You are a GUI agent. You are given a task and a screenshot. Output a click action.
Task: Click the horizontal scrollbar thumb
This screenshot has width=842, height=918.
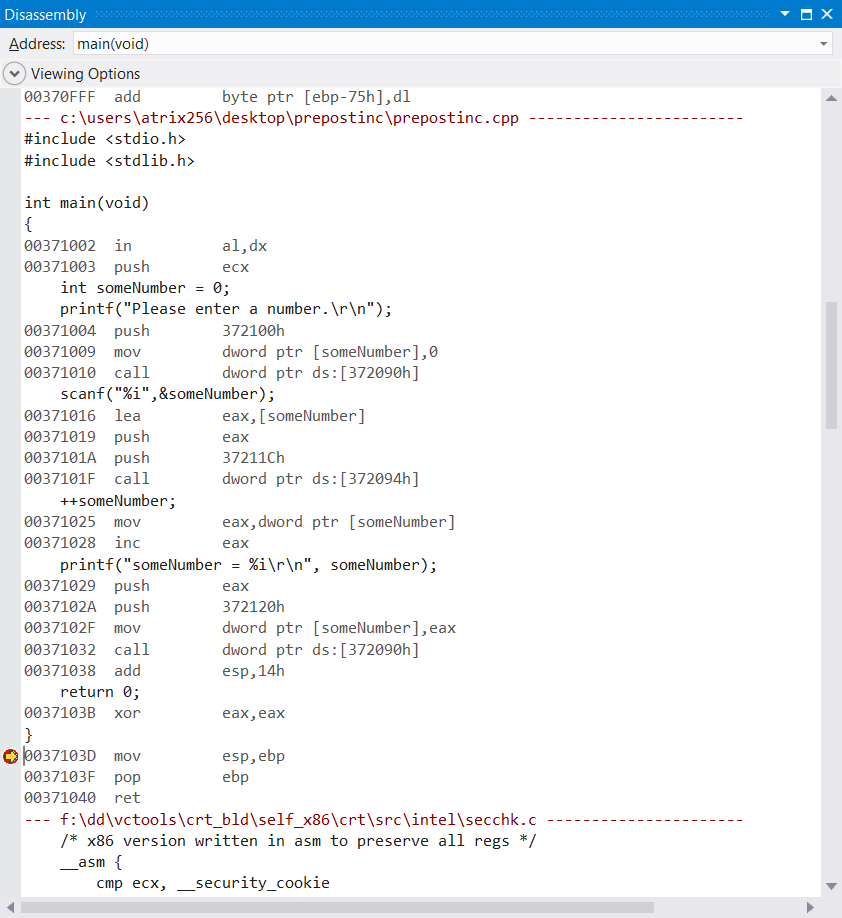(337, 907)
